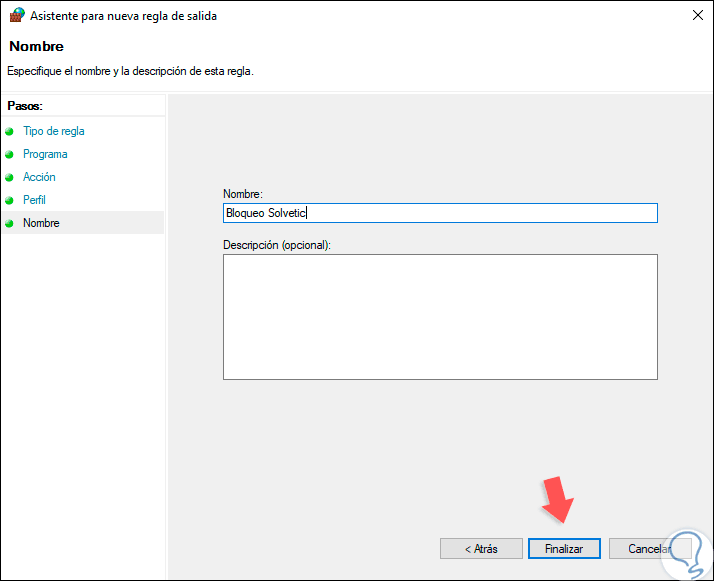Click inside the Descripción text area

coord(440,316)
